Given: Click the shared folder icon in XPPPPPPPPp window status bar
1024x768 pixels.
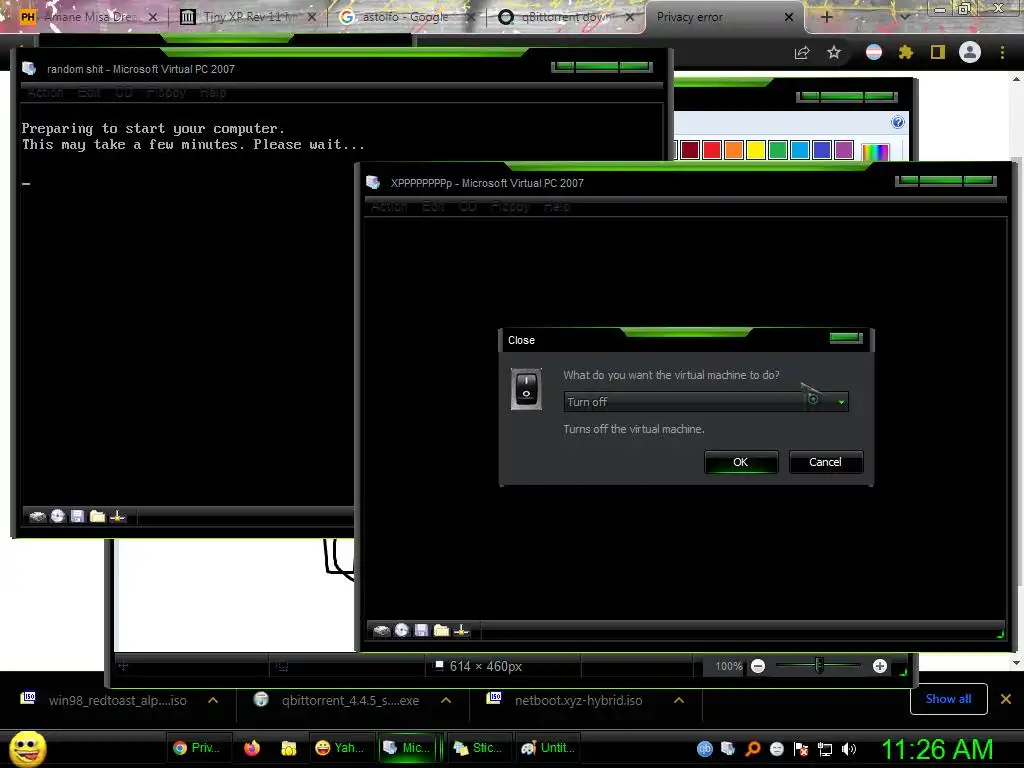Looking at the screenshot, I should [441, 630].
